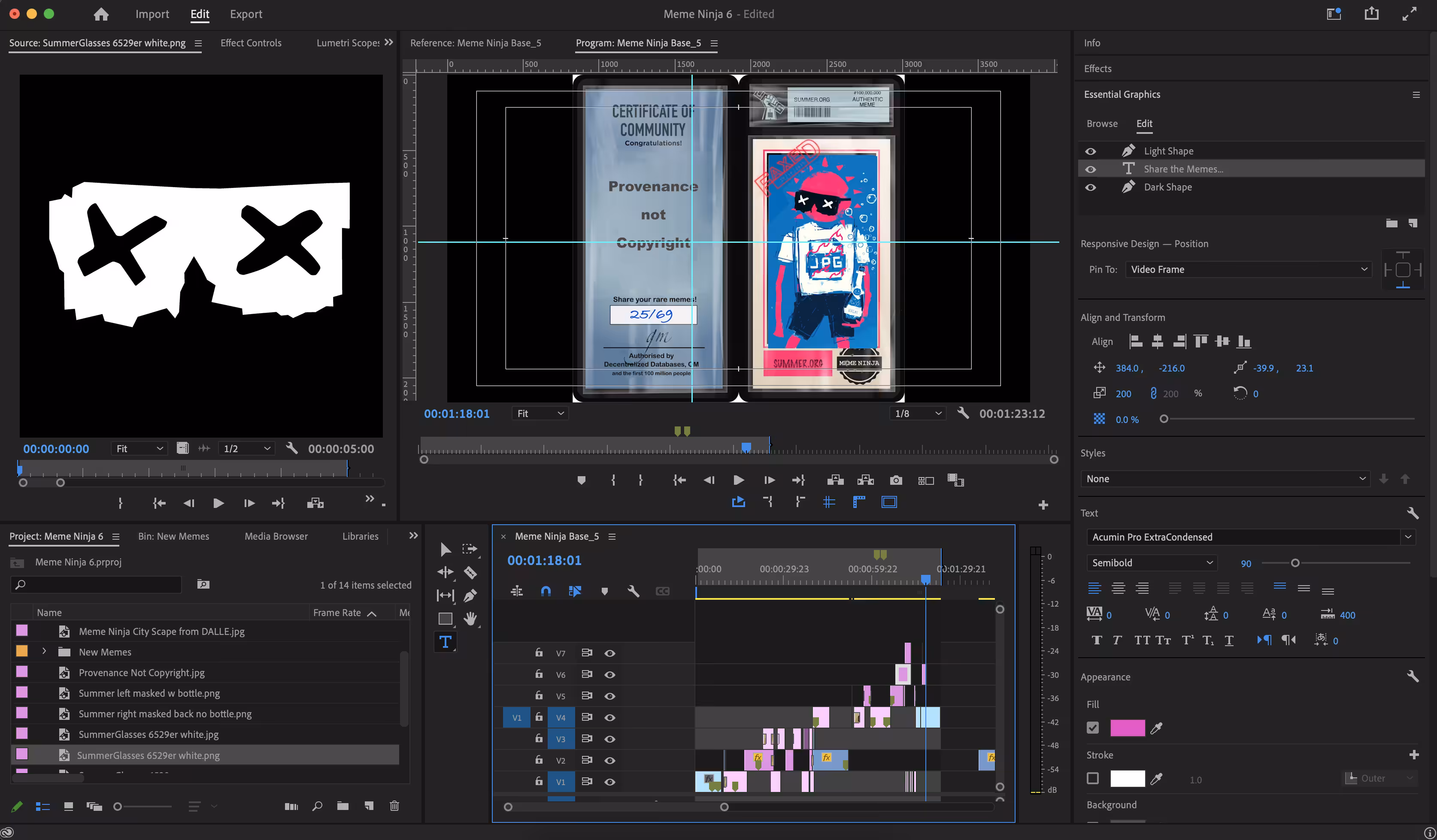
Task: Hide the Share the Memes text layer
Action: 1090,169
